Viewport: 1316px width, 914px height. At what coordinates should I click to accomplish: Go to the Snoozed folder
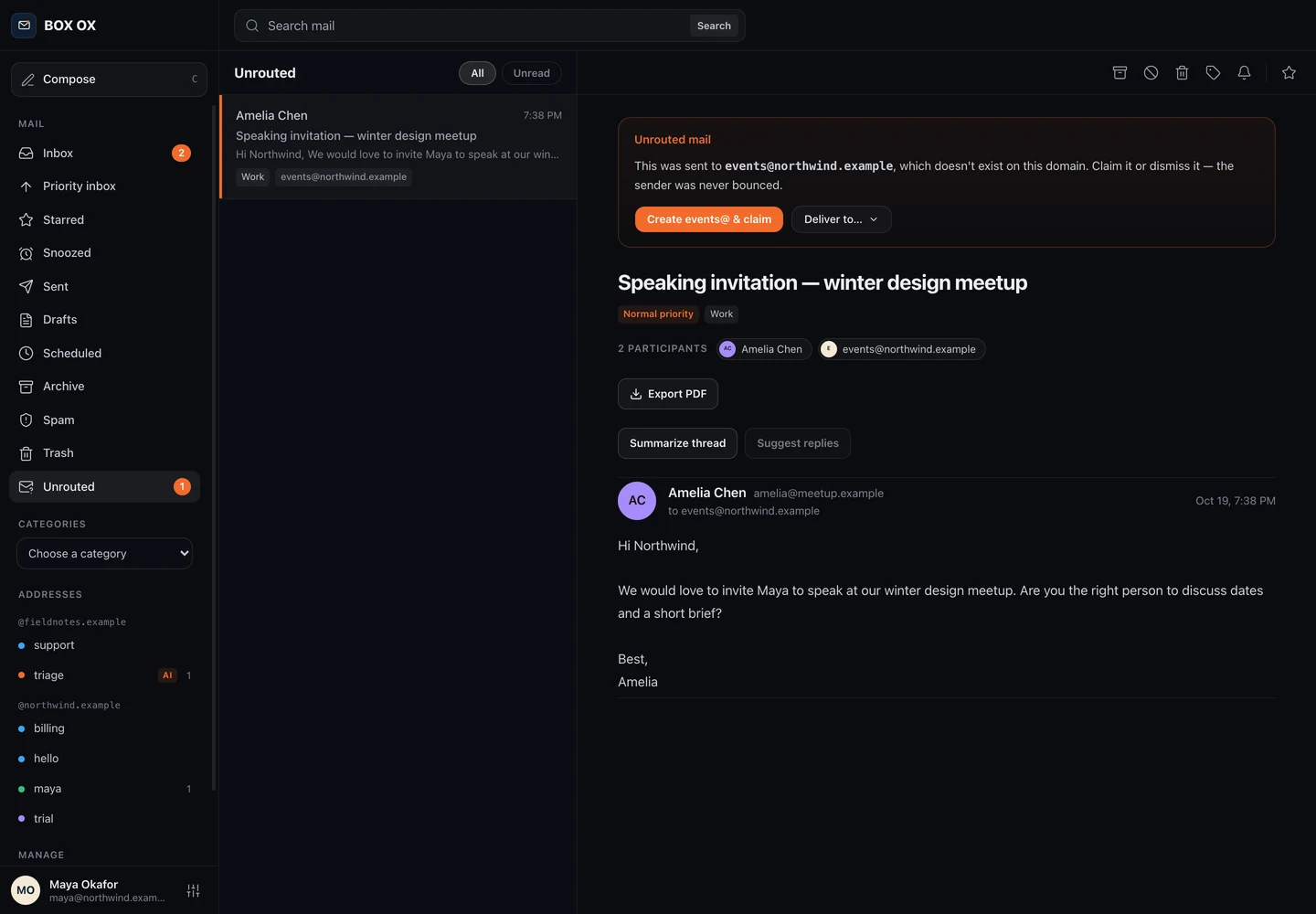(x=104, y=253)
